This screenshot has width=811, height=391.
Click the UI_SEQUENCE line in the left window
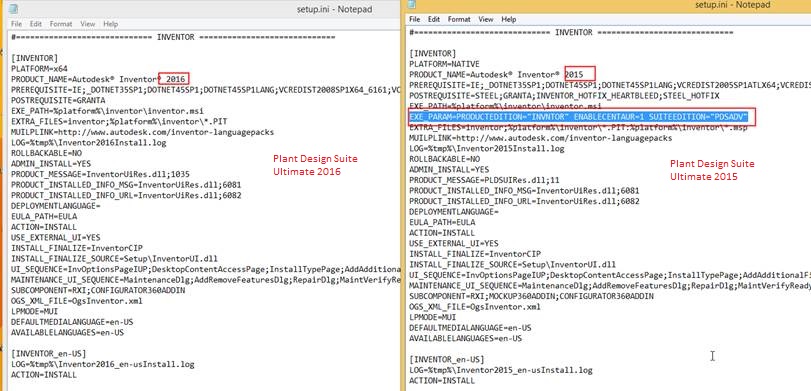[205, 269]
